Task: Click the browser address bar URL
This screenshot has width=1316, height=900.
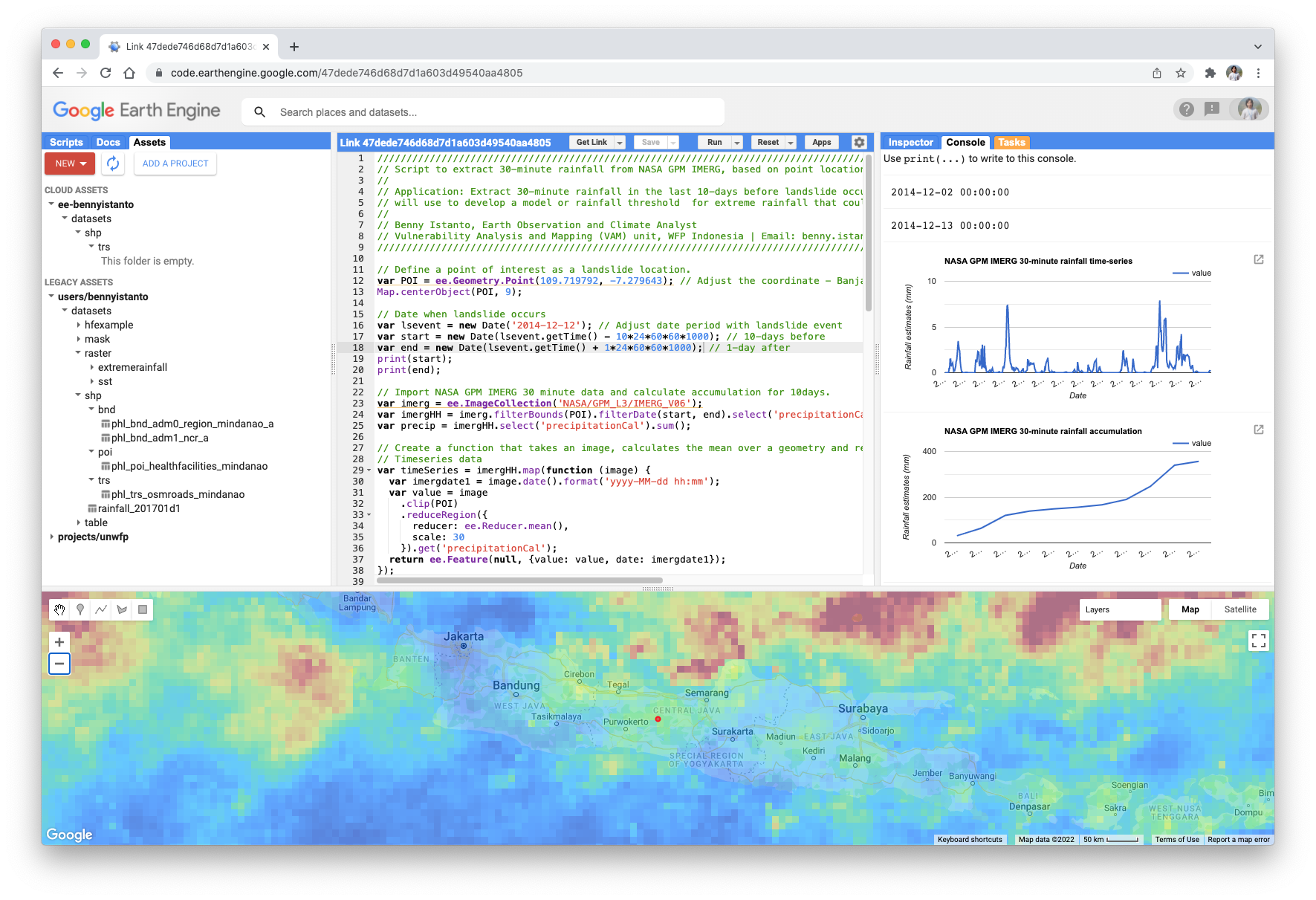Action: [346, 73]
